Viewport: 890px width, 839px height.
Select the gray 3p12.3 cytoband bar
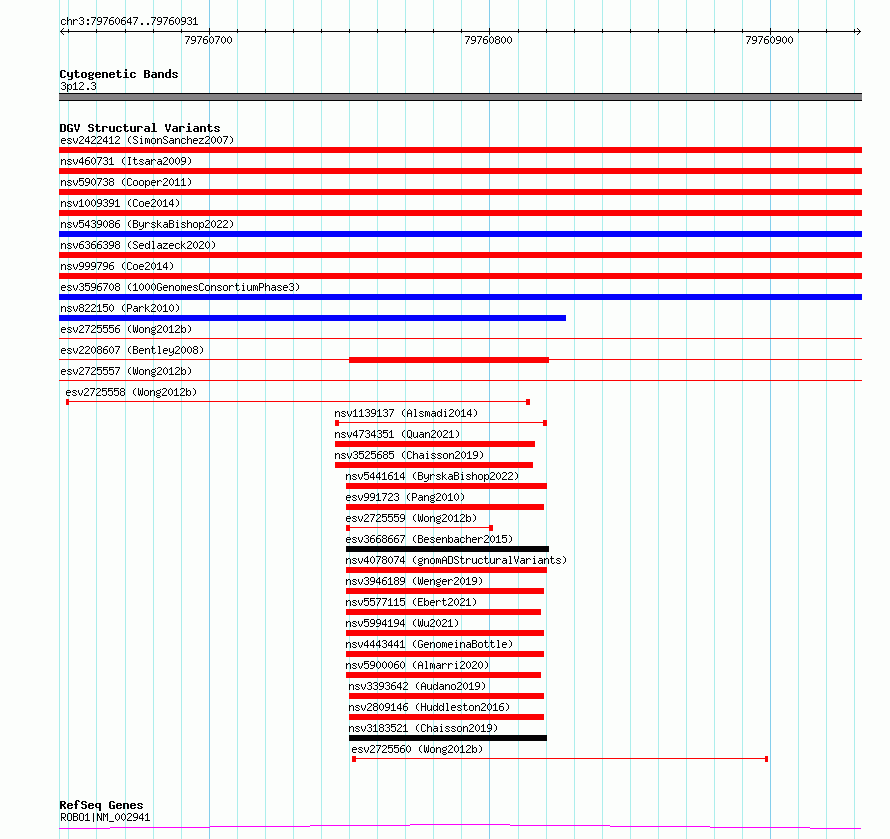pyautogui.click(x=460, y=97)
